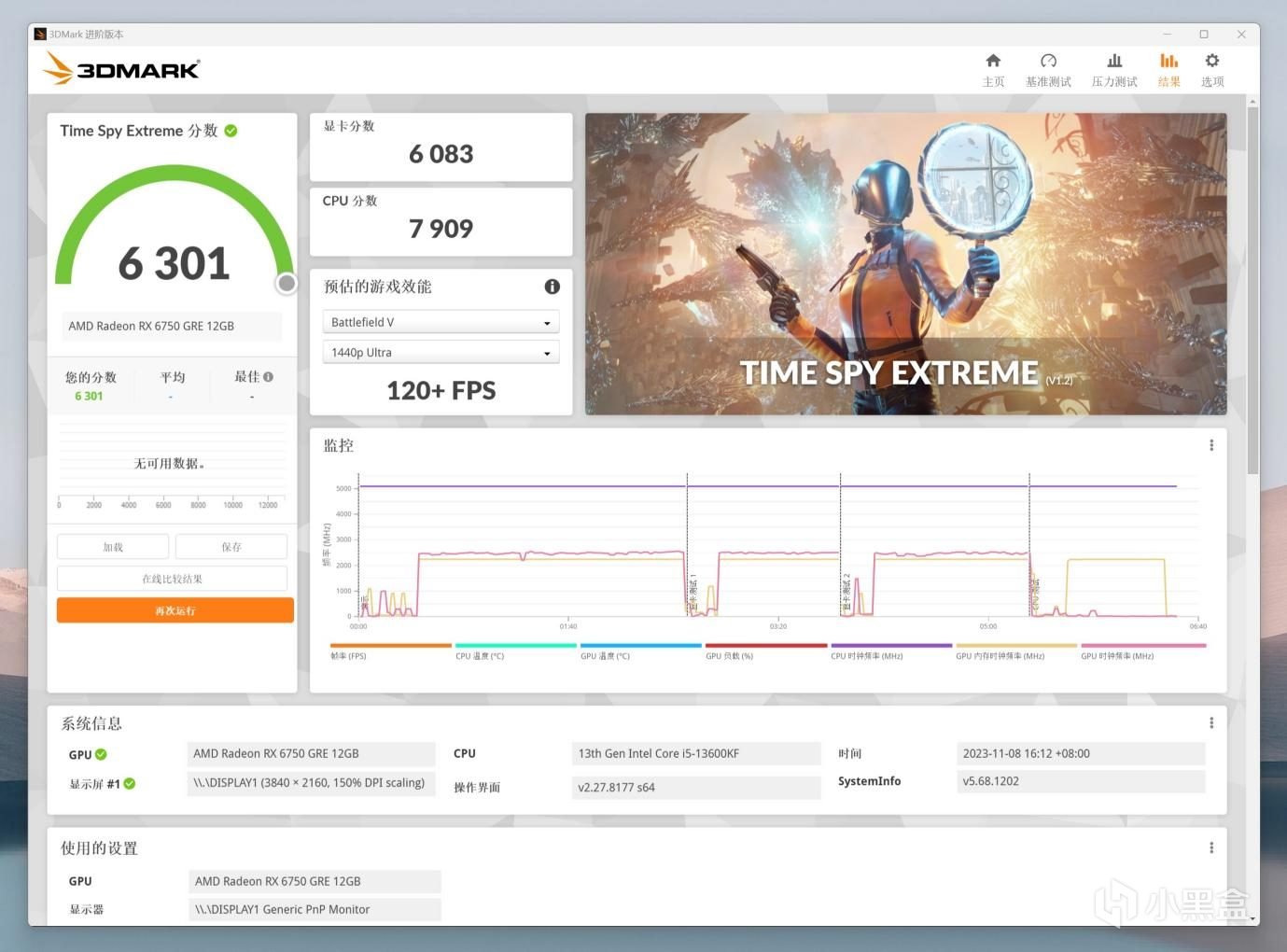The height and width of the screenshot is (952, 1287).
Task: Maximize the 3DMark window
Action: pos(1204,35)
